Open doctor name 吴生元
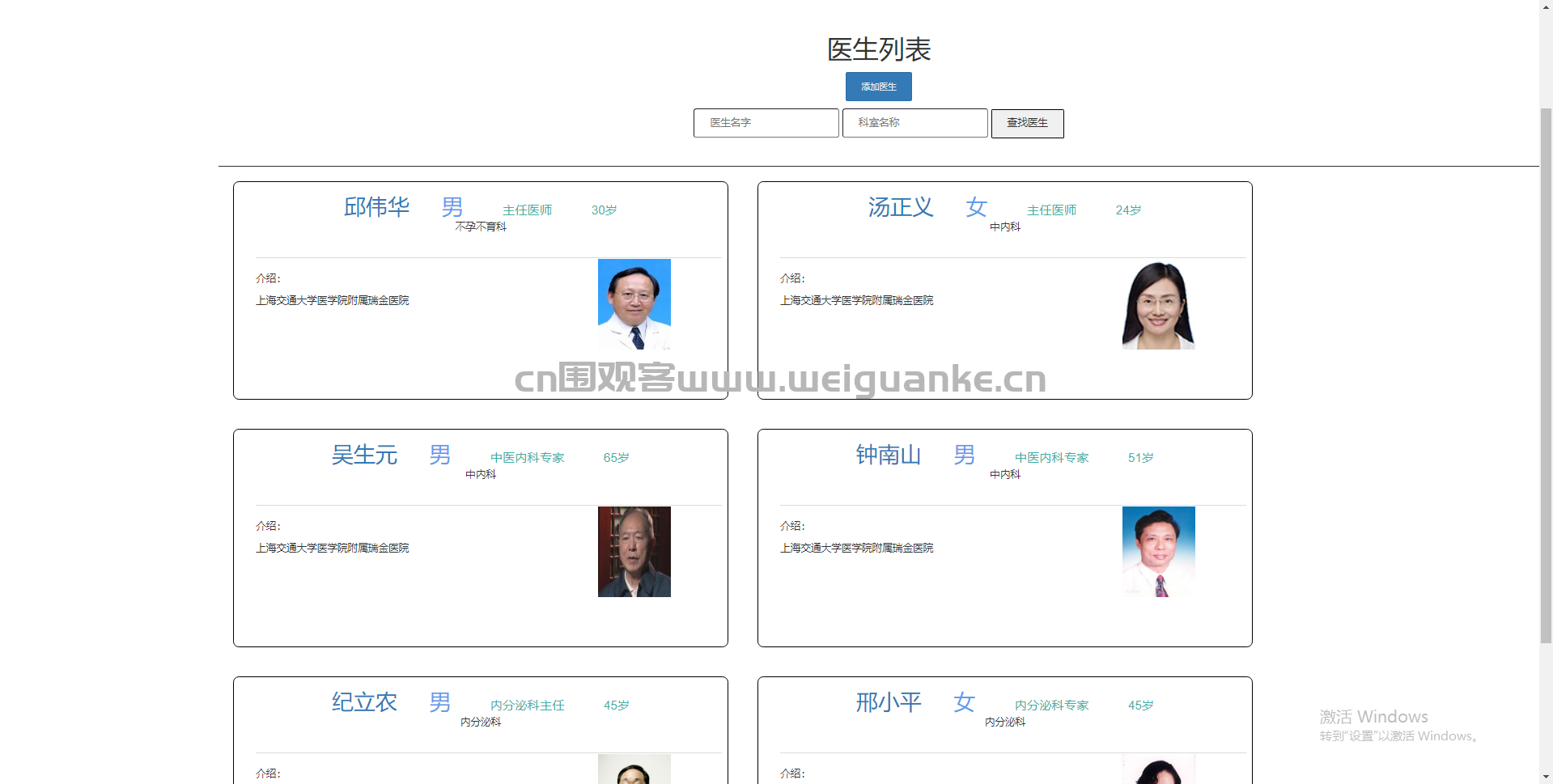 click(x=364, y=455)
